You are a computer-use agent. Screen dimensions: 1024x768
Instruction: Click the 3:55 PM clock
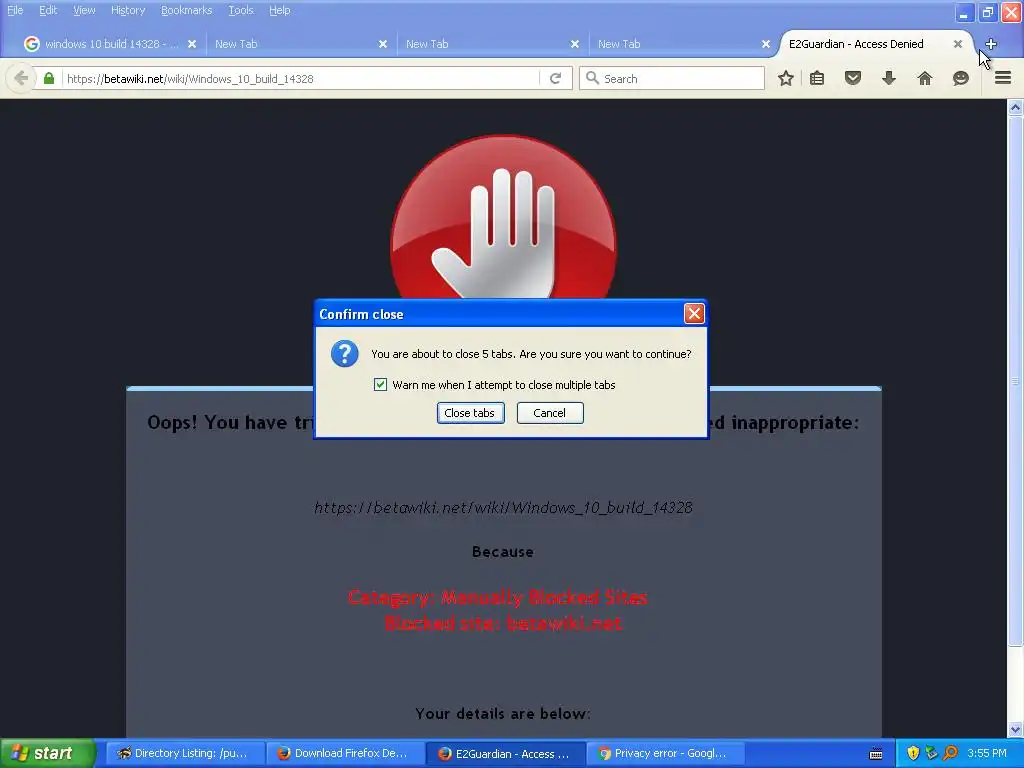tap(987, 754)
